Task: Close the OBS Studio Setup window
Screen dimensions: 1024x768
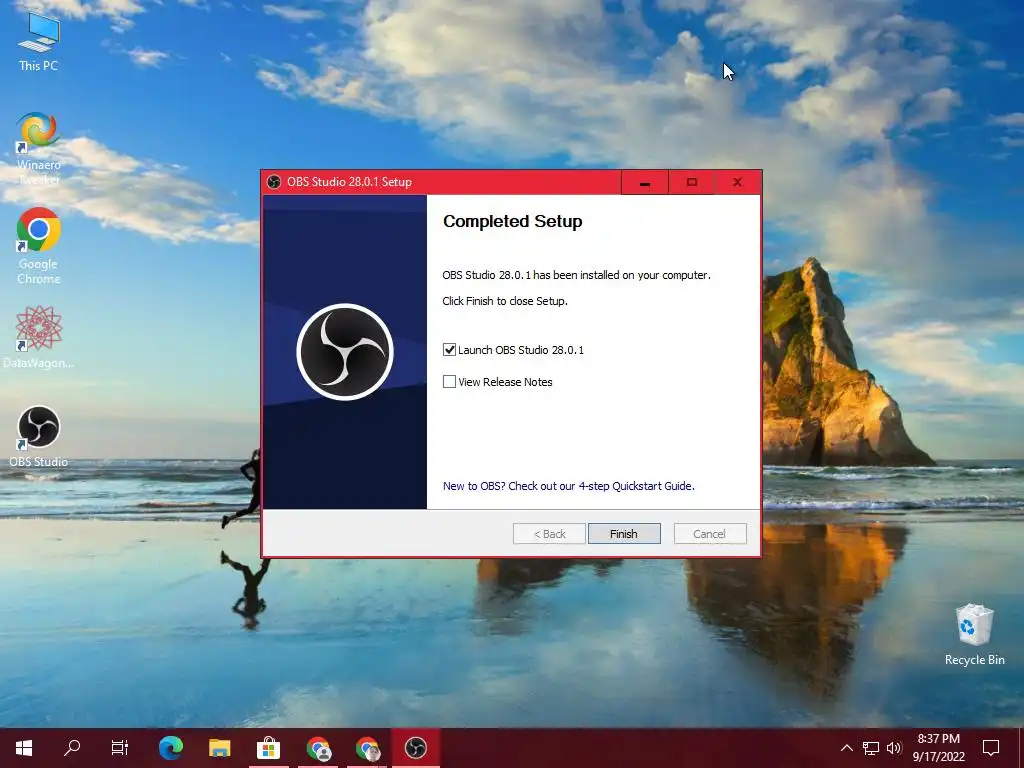Action: pos(738,183)
